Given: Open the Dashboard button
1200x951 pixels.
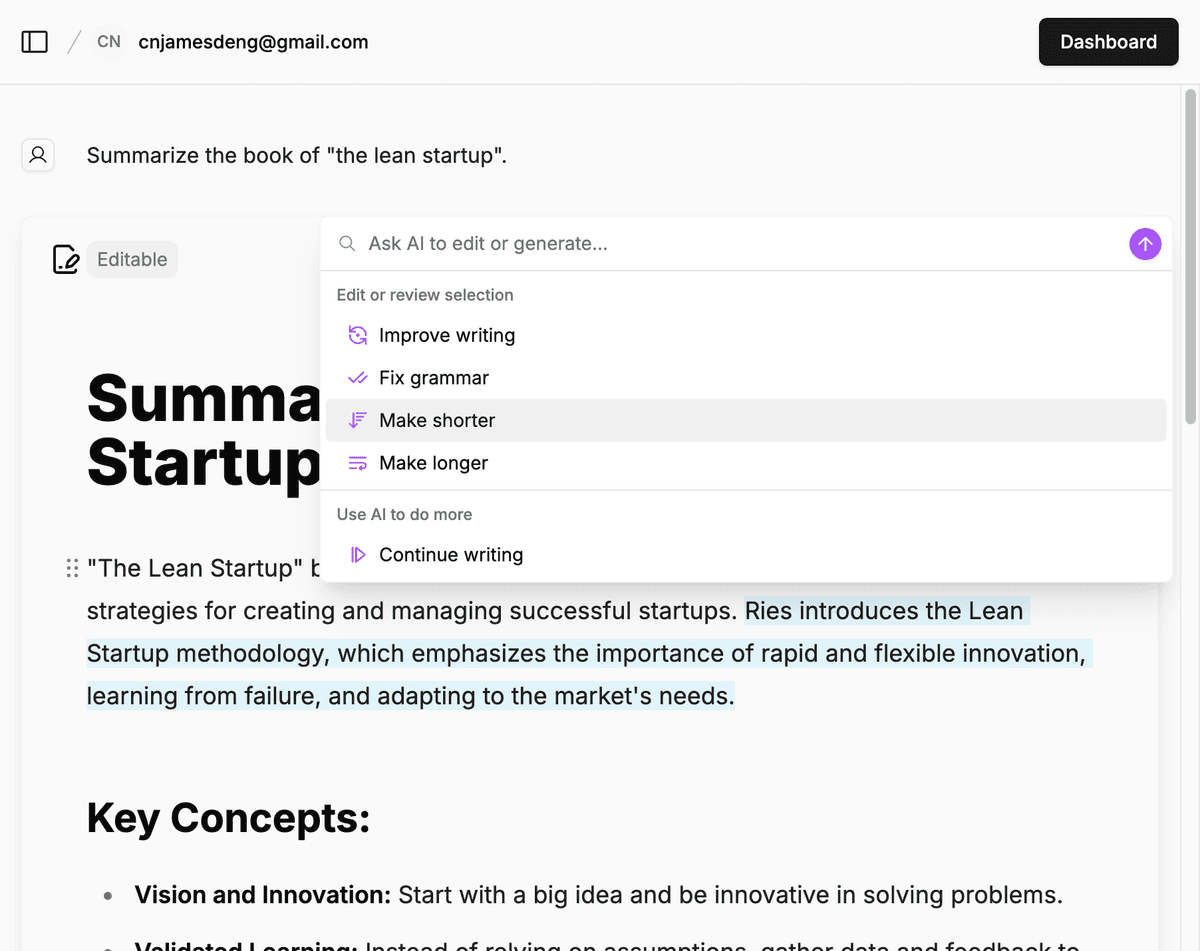Looking at the screenshot, I should click(1108, 42).
